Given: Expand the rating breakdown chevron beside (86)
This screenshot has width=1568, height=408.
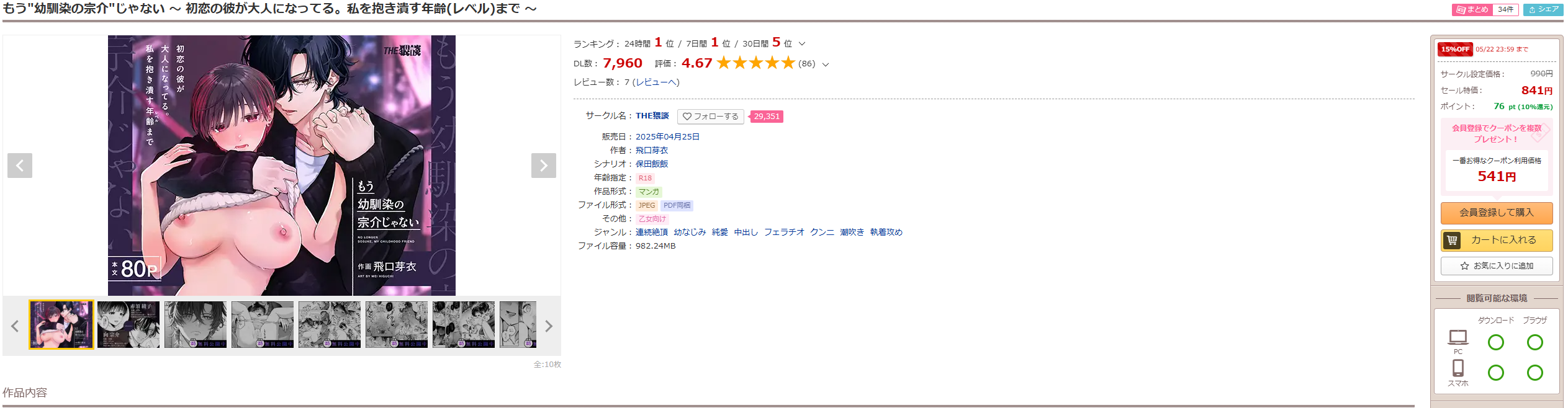Looking at the screenshot, I should (x=826, y=64).
